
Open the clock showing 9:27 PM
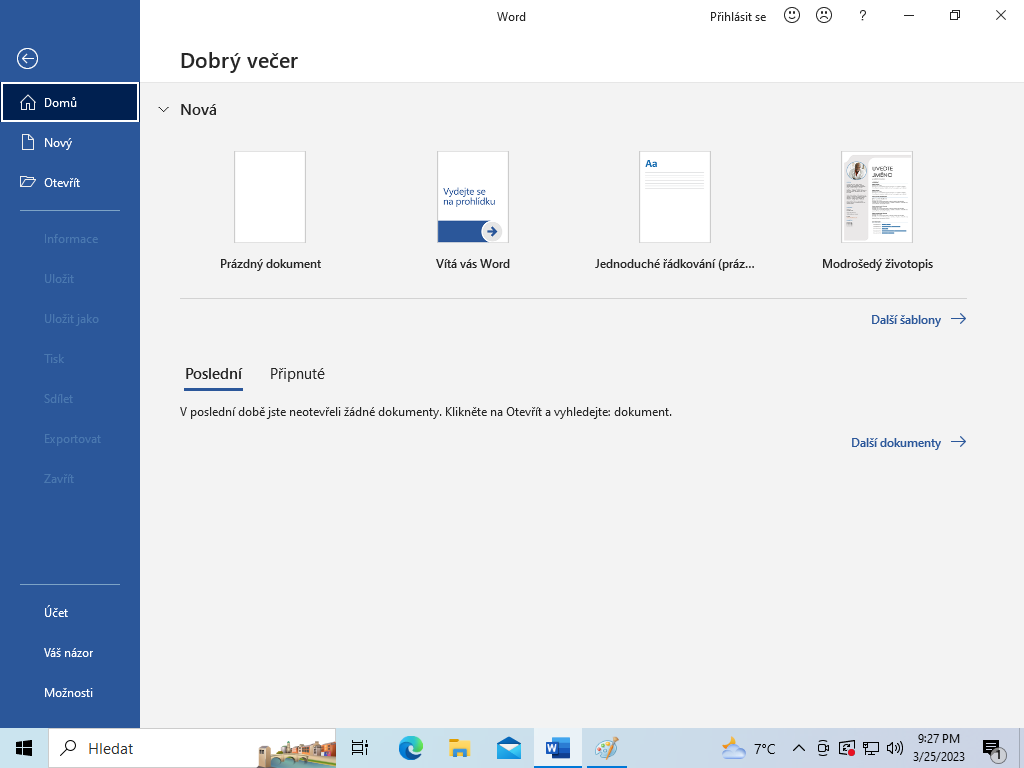pos(938,748)
